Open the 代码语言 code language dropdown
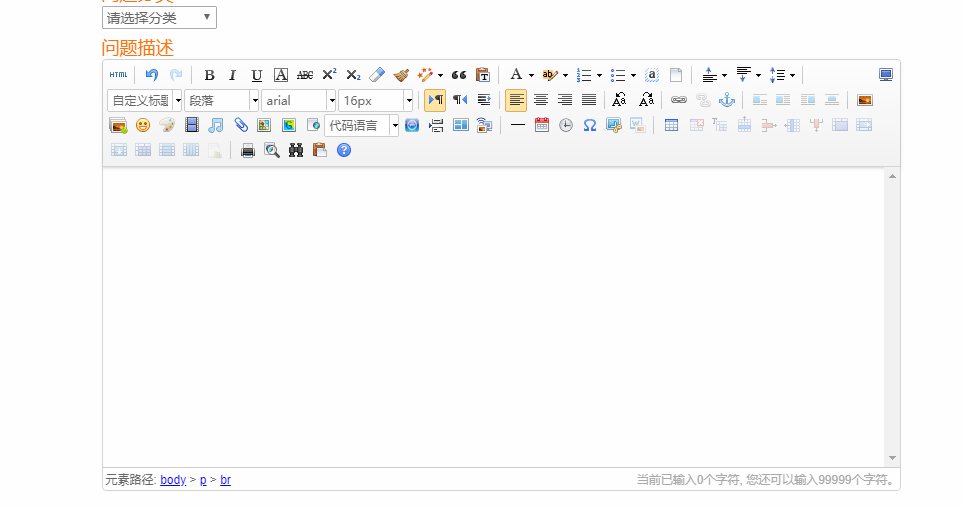The image size is (963, 508). (x=362, y=126)
